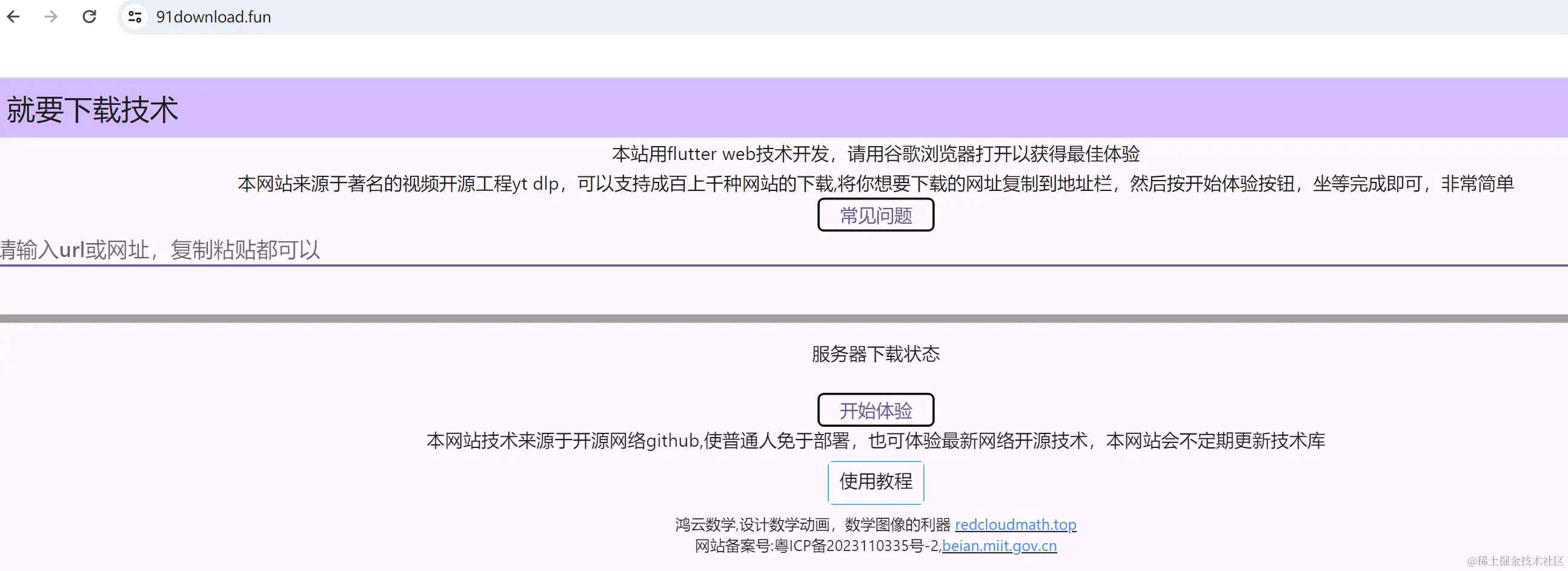Click the flutter web notice text
Image resolution: width=1568 pixels, height=571 pixels.
pos(877,154)
